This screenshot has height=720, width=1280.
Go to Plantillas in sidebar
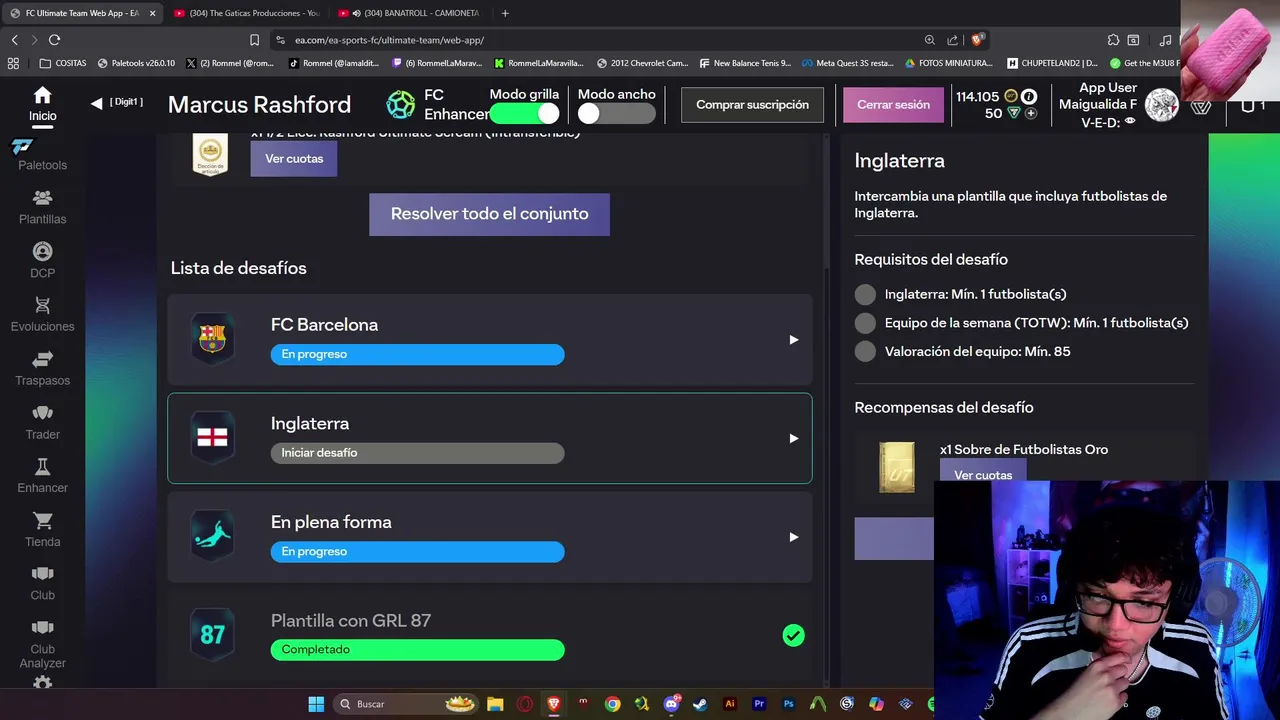point(42,208)
